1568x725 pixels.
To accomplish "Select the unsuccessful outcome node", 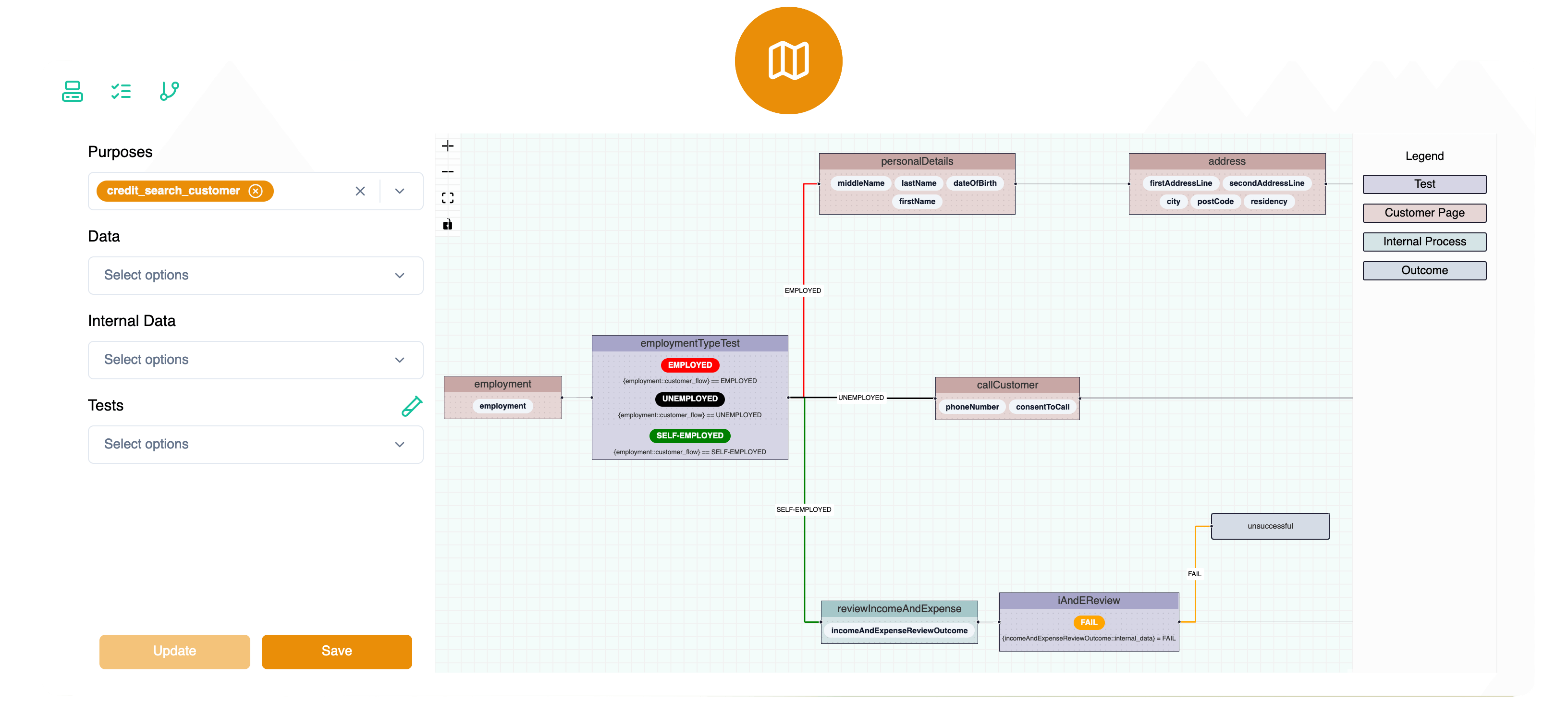I will pos(1270,526).
